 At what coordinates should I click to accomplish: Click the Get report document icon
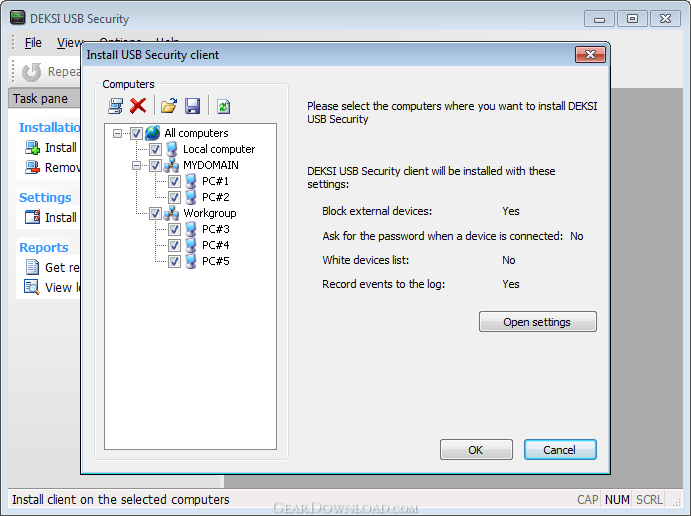click(32, 267)
